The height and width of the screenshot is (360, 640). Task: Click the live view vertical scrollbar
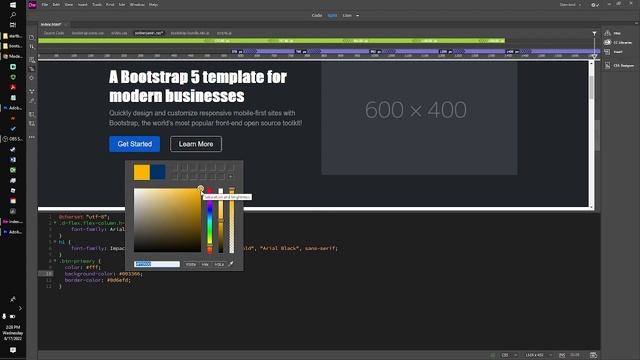[591, 135]
